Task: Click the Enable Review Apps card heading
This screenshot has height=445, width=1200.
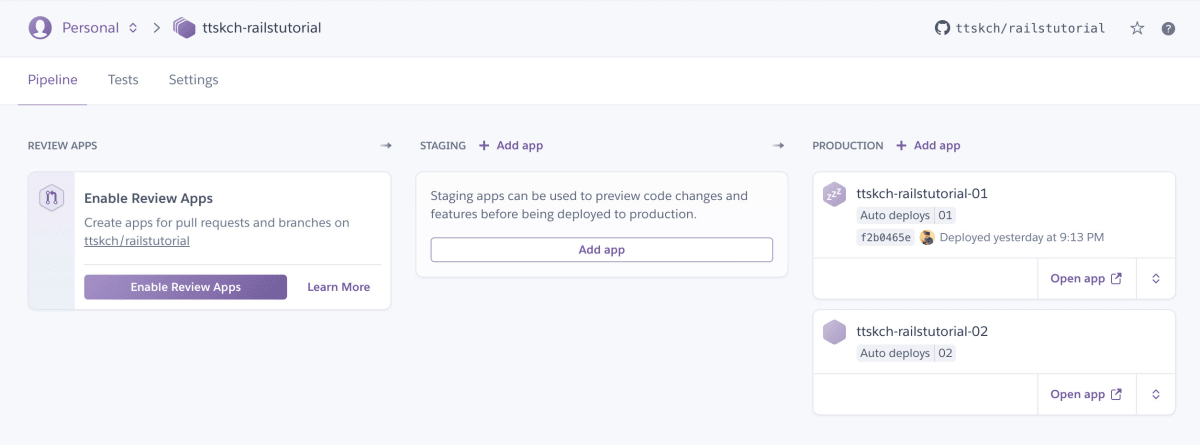Action: pyautogui.click(x=148, y=199)
